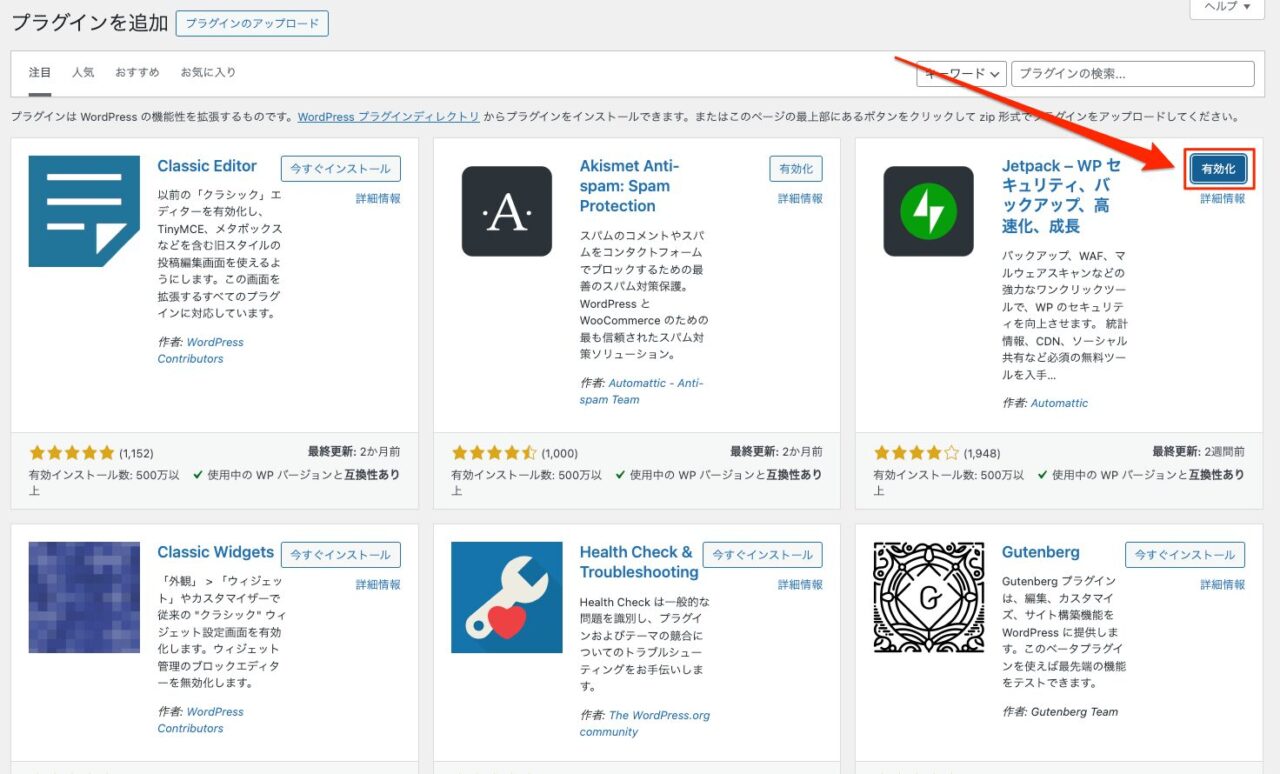
Task: Switch to the おすすめ tab
Action: (x=137, y=73)
